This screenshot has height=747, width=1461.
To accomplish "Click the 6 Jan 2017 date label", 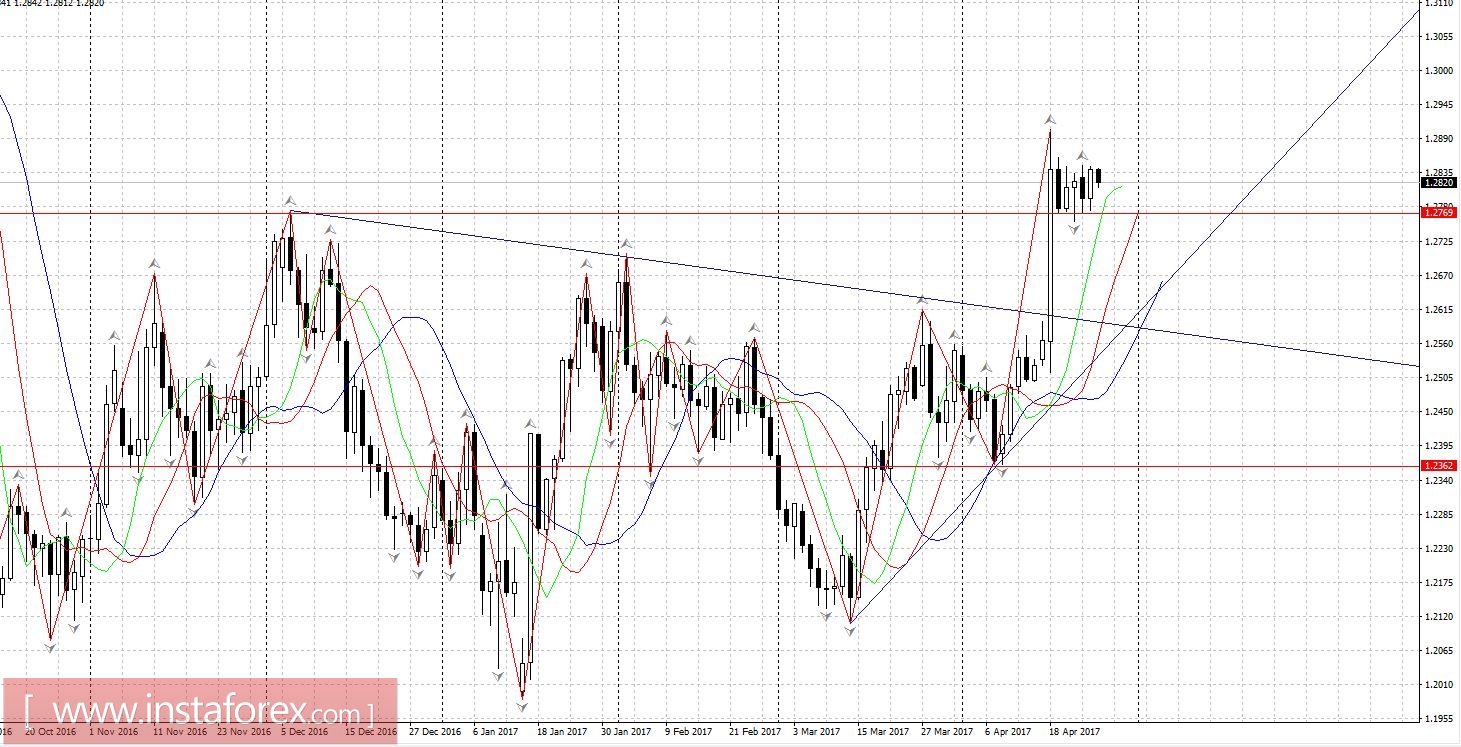I will coord(496,731).
